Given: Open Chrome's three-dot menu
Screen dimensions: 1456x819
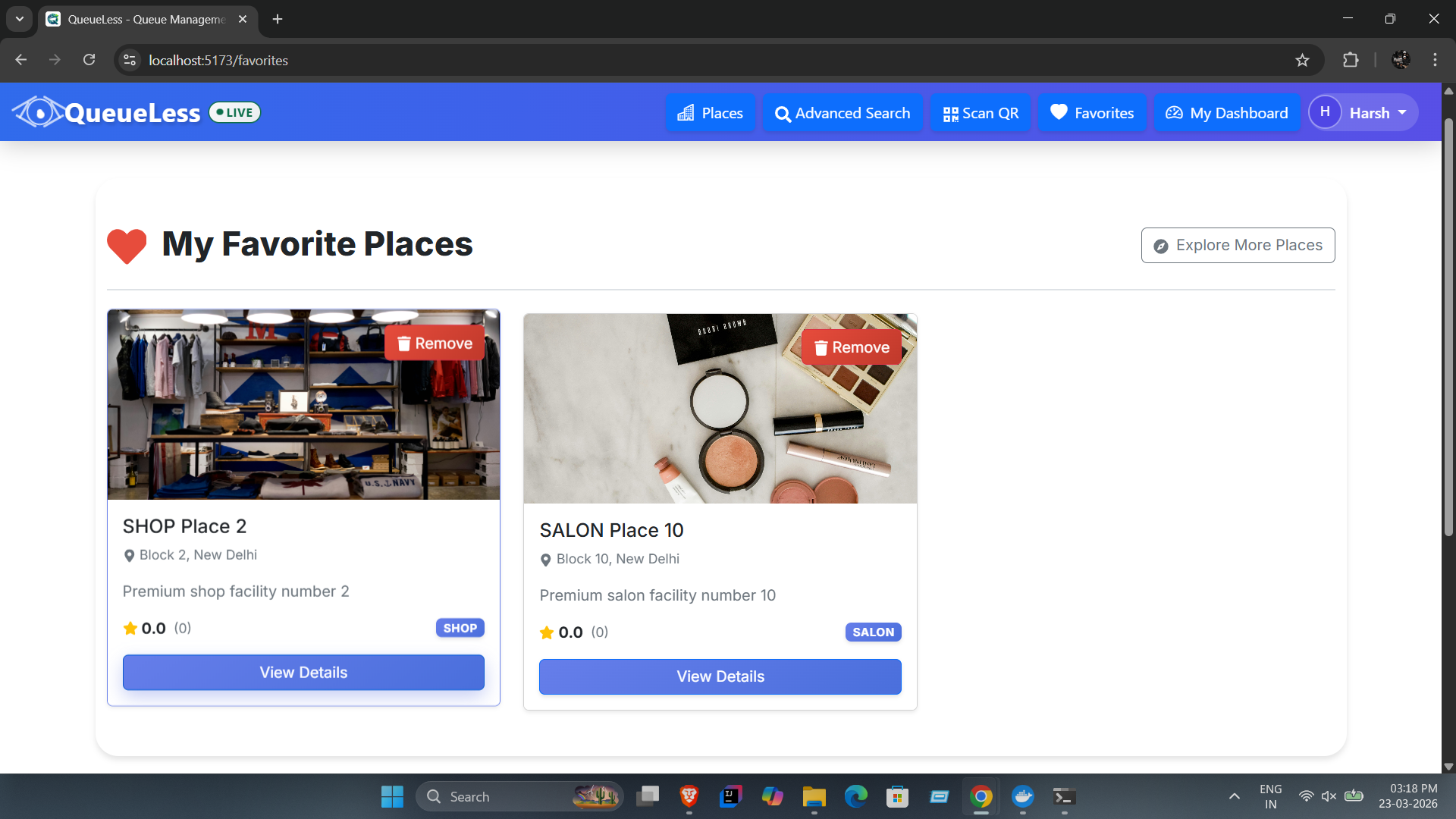Looking at the screenshot, I should (1435, 60).
